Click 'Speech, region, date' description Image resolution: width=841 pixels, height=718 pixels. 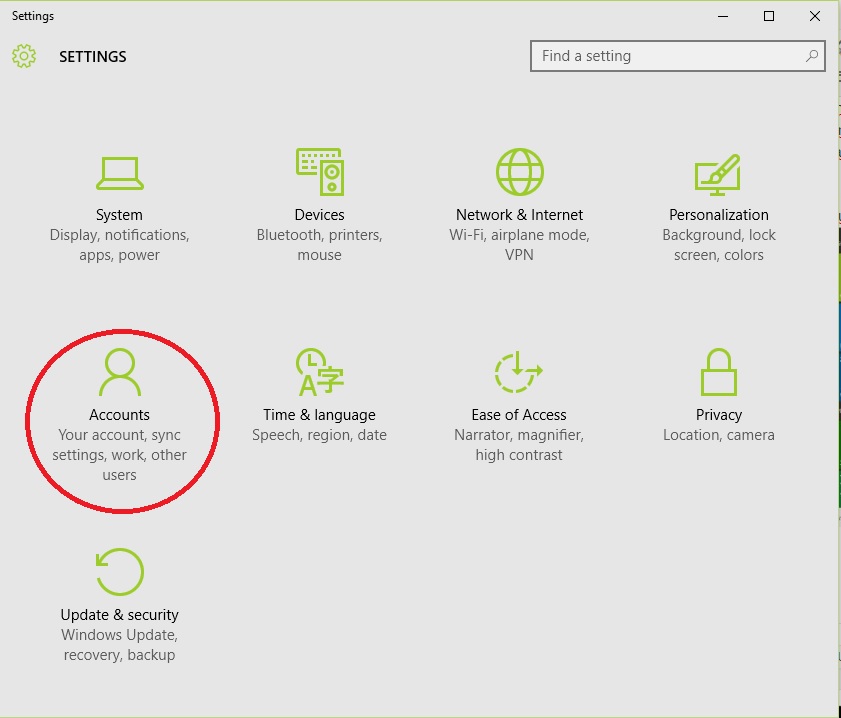[320, 435]
